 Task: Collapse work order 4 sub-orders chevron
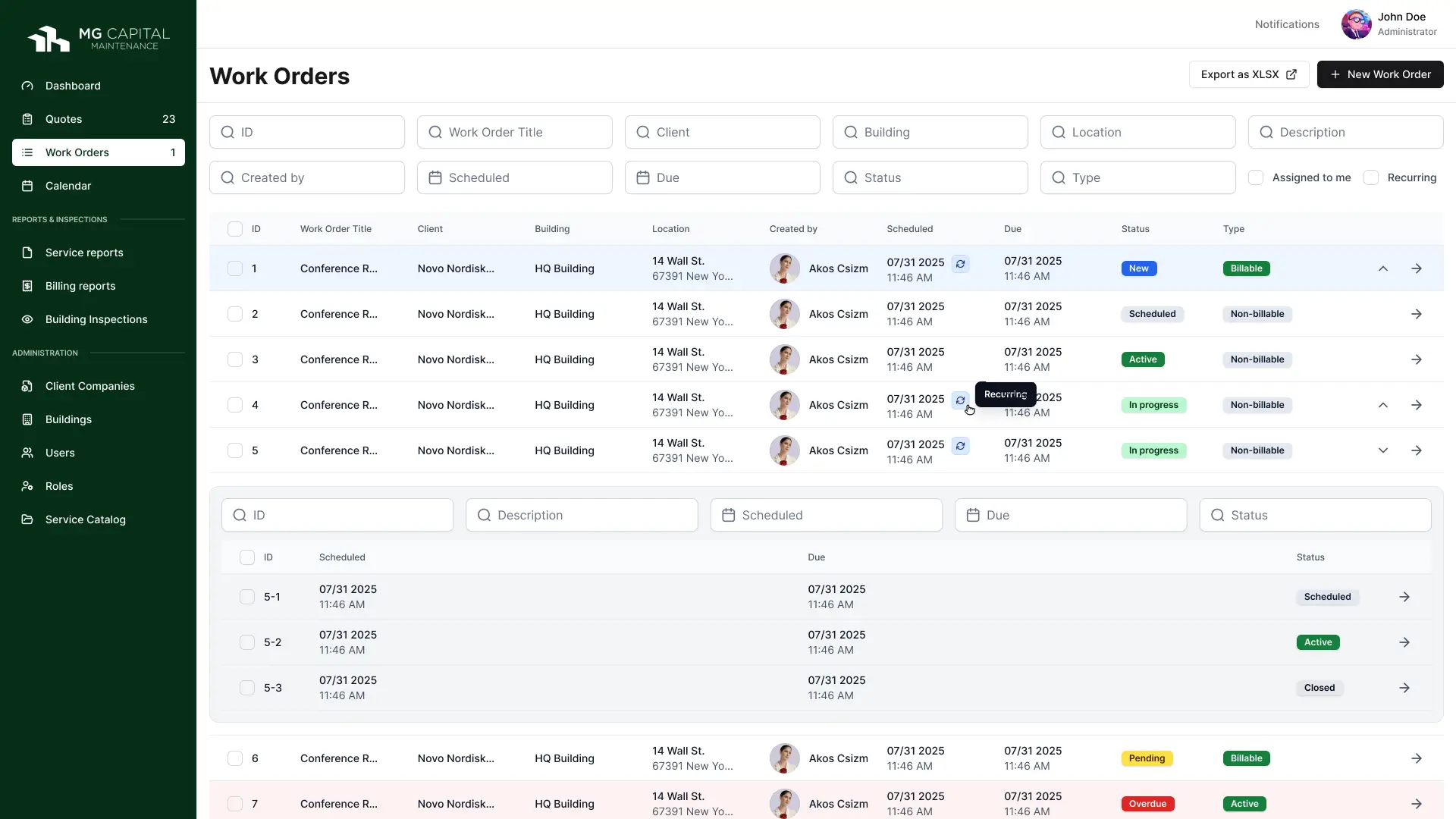[1382, 405]
